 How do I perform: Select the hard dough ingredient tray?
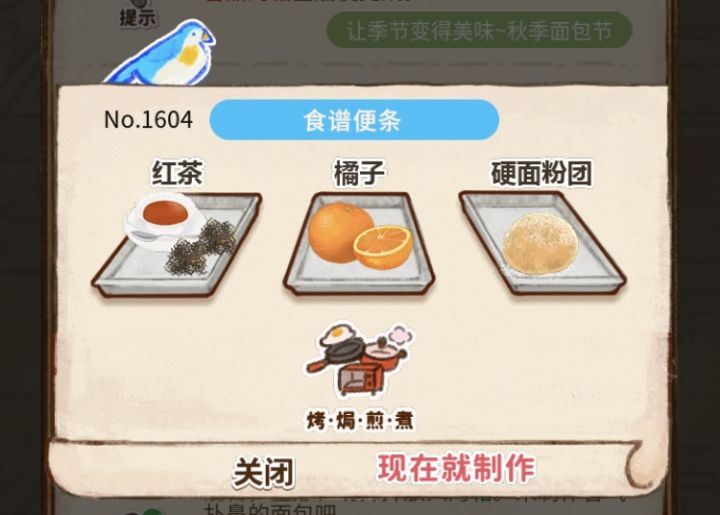[542, 243]
